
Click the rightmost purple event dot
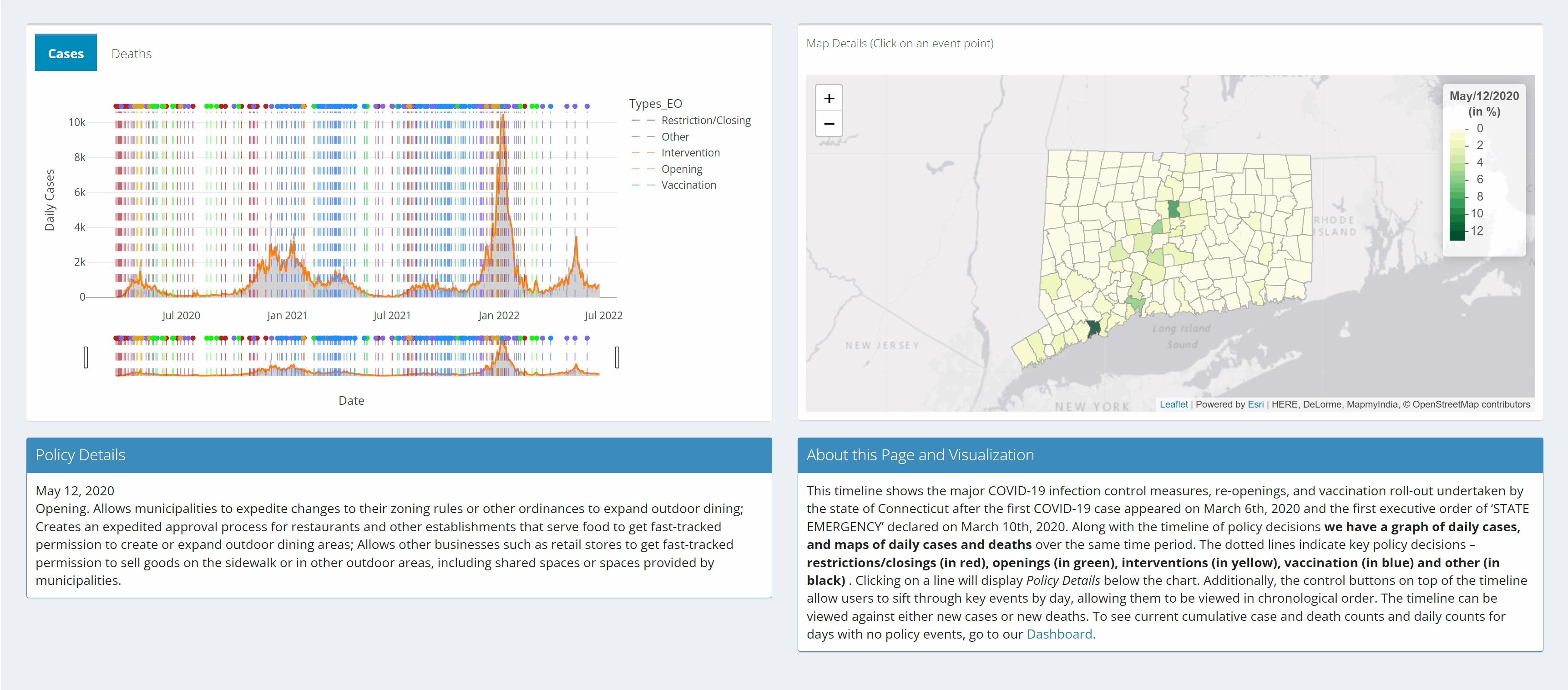tap(587, 106)
